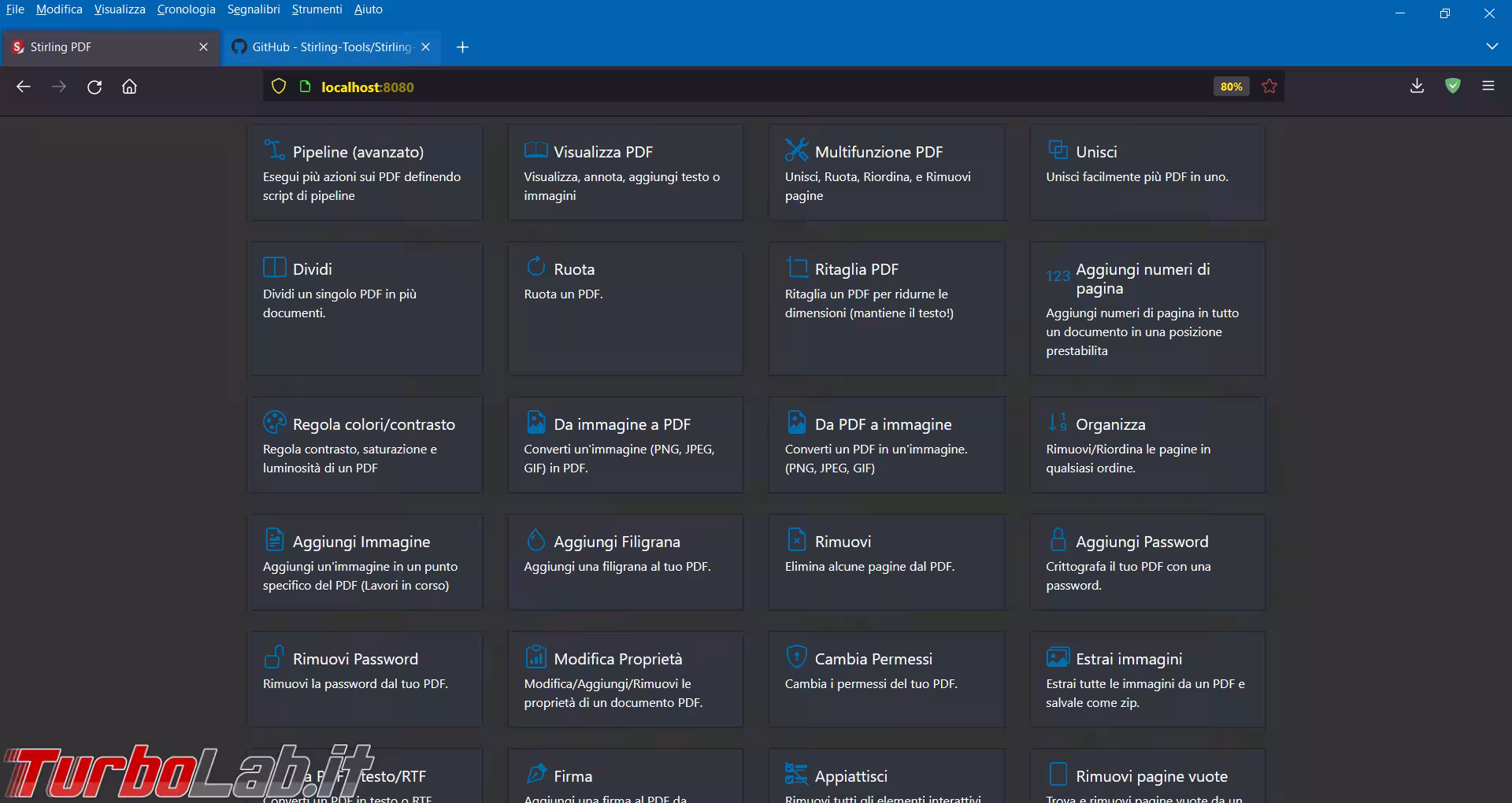The width and height of the screenshot is (1512, 803).
Task: Reset the 80% zoom level indicator
Action: 1231,87
